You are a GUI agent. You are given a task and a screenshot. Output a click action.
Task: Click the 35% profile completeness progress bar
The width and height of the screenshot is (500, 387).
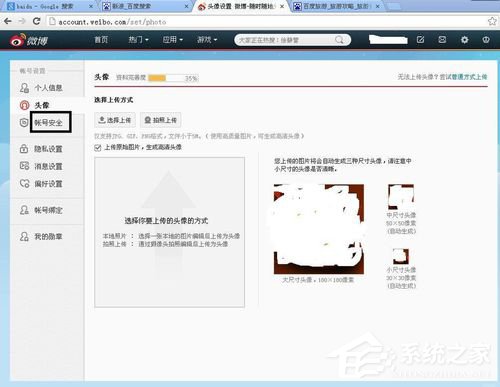(173, 78)
